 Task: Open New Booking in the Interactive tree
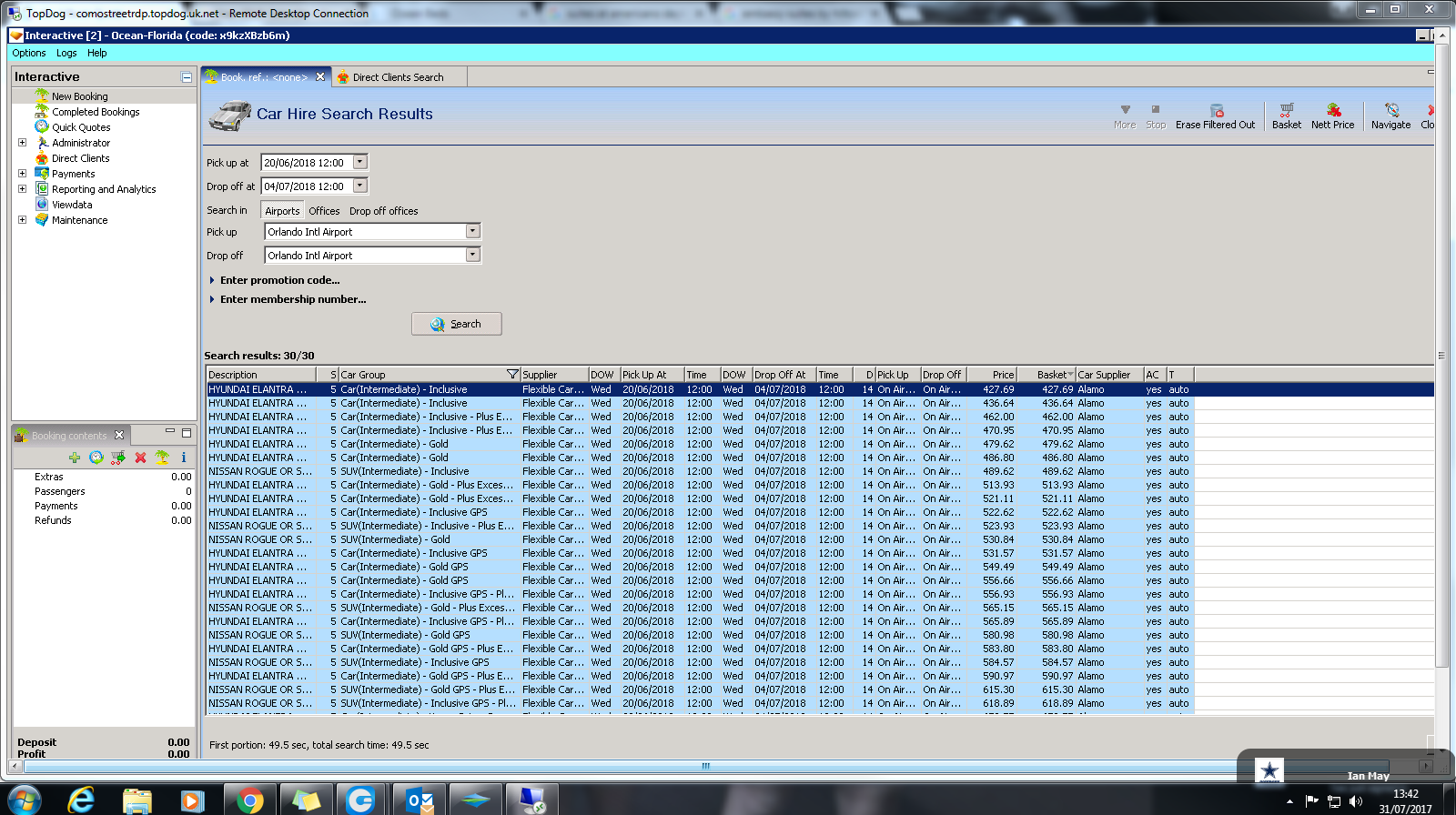(x=79, y=96)
